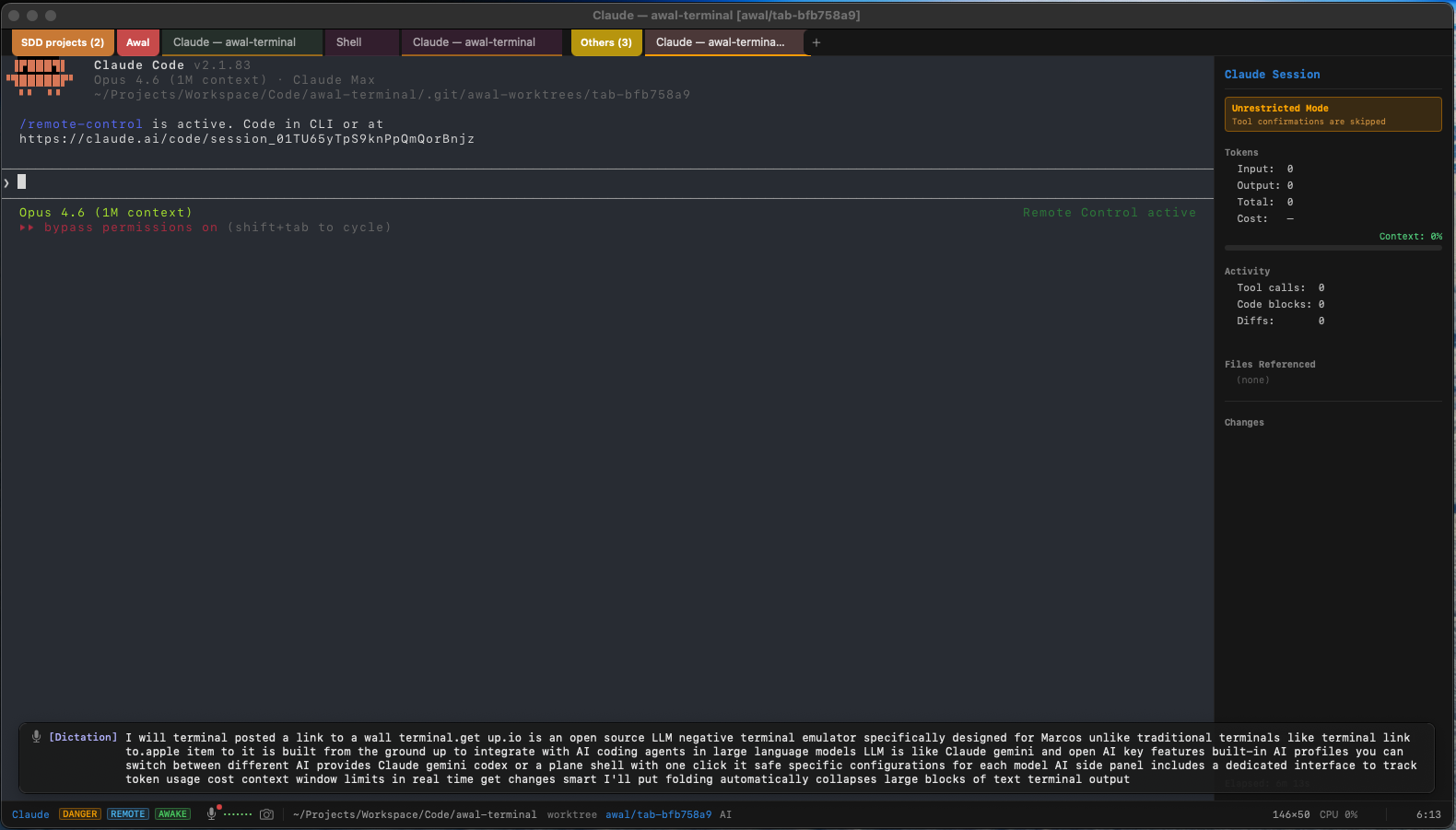Click the Changes section heading

(1244, 423)
